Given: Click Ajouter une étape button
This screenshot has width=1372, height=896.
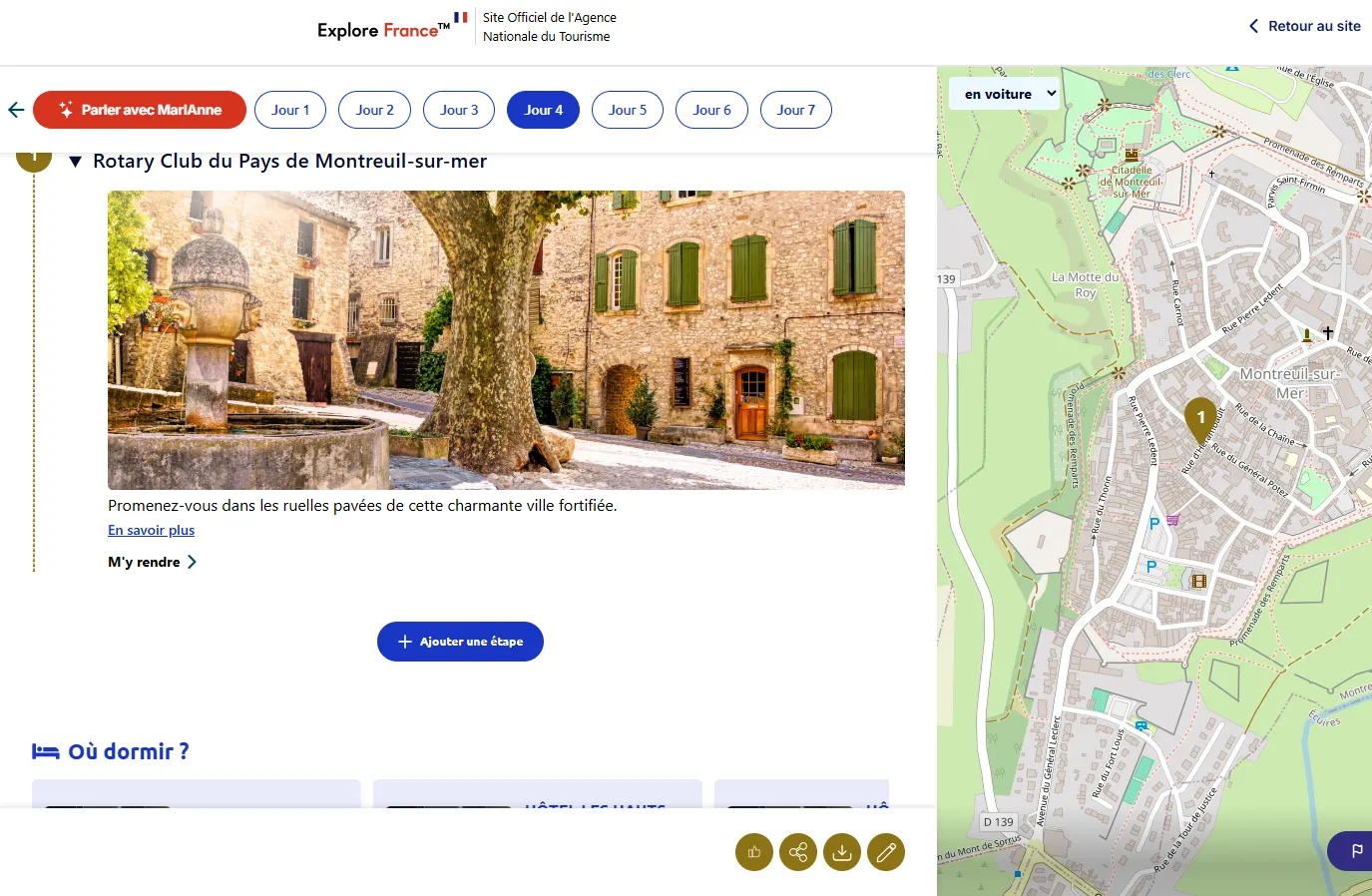Looking at the screenshot, I should pos(460,642).
